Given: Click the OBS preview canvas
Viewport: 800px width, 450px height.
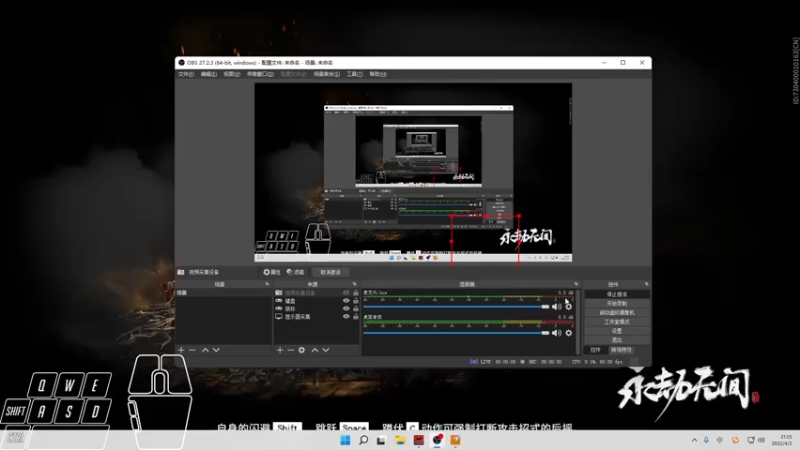Looking at the screenshot, I should [413, 172].
